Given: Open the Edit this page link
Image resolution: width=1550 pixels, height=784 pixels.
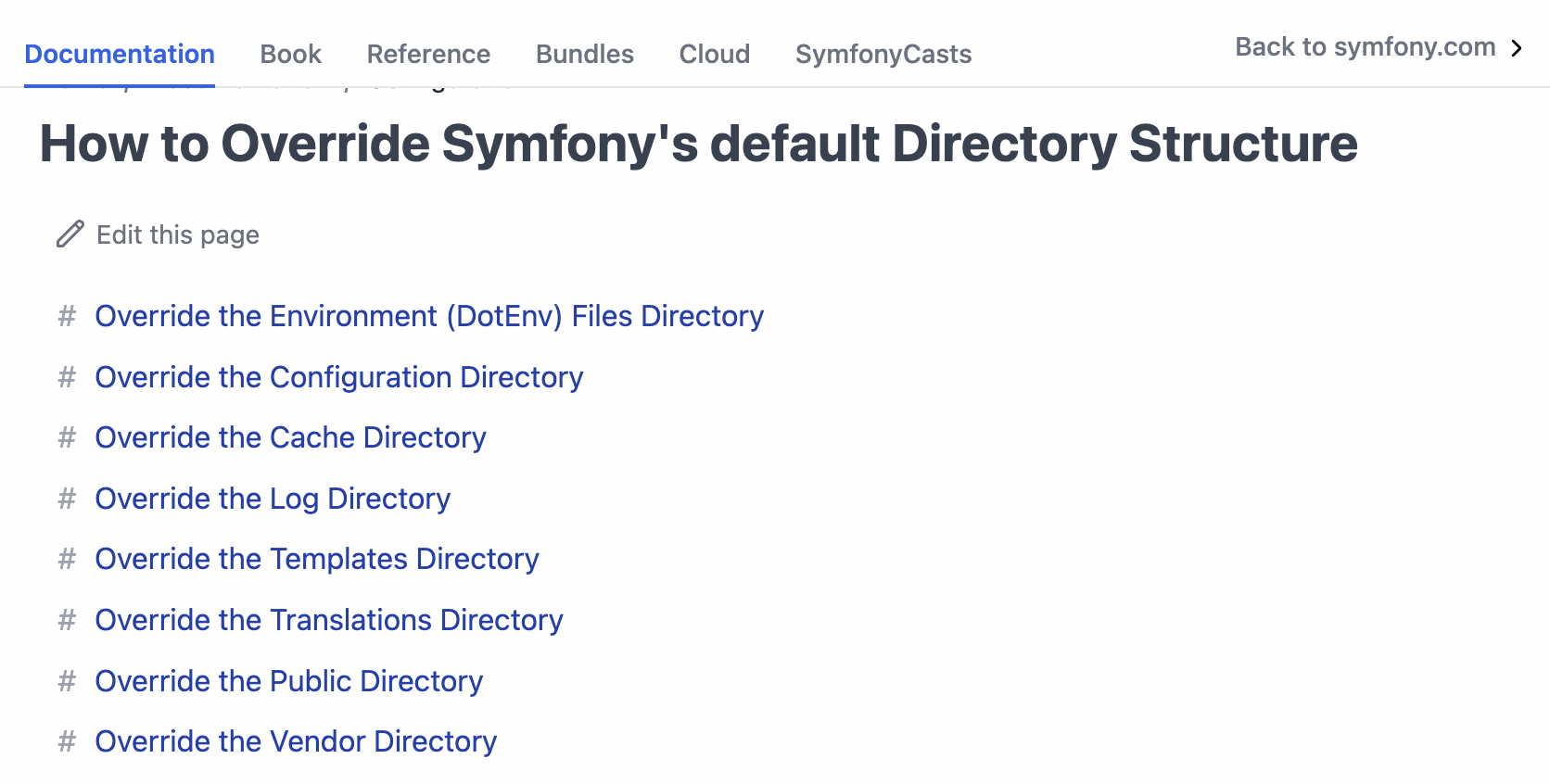Looking at the screenshot, I should pos(178,235).
